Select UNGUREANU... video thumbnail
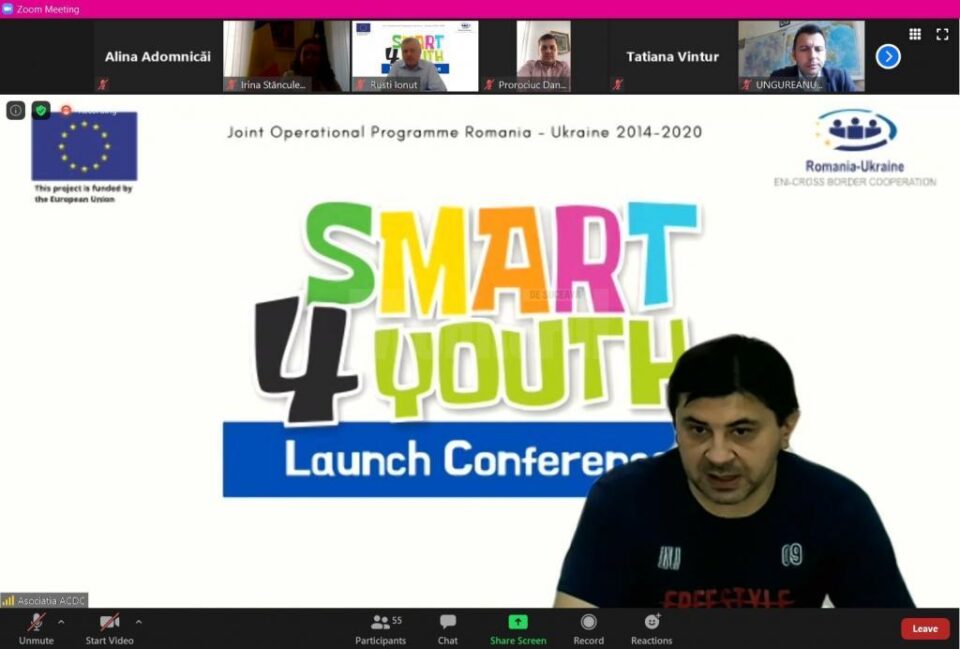 click(x=801, y=56)
